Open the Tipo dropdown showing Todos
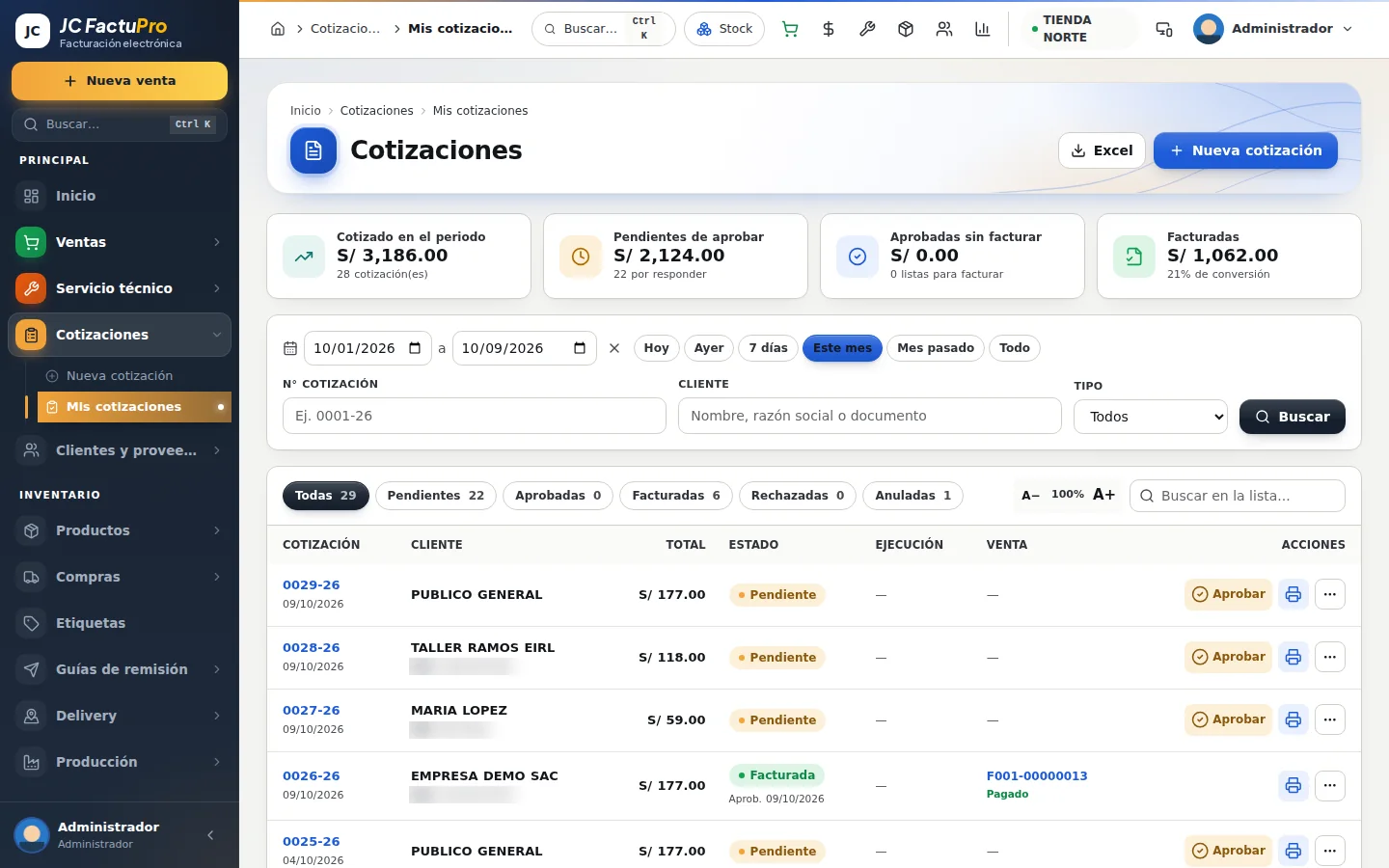Viewport: 1389px width, 868px height. (x=1151, y=417)
